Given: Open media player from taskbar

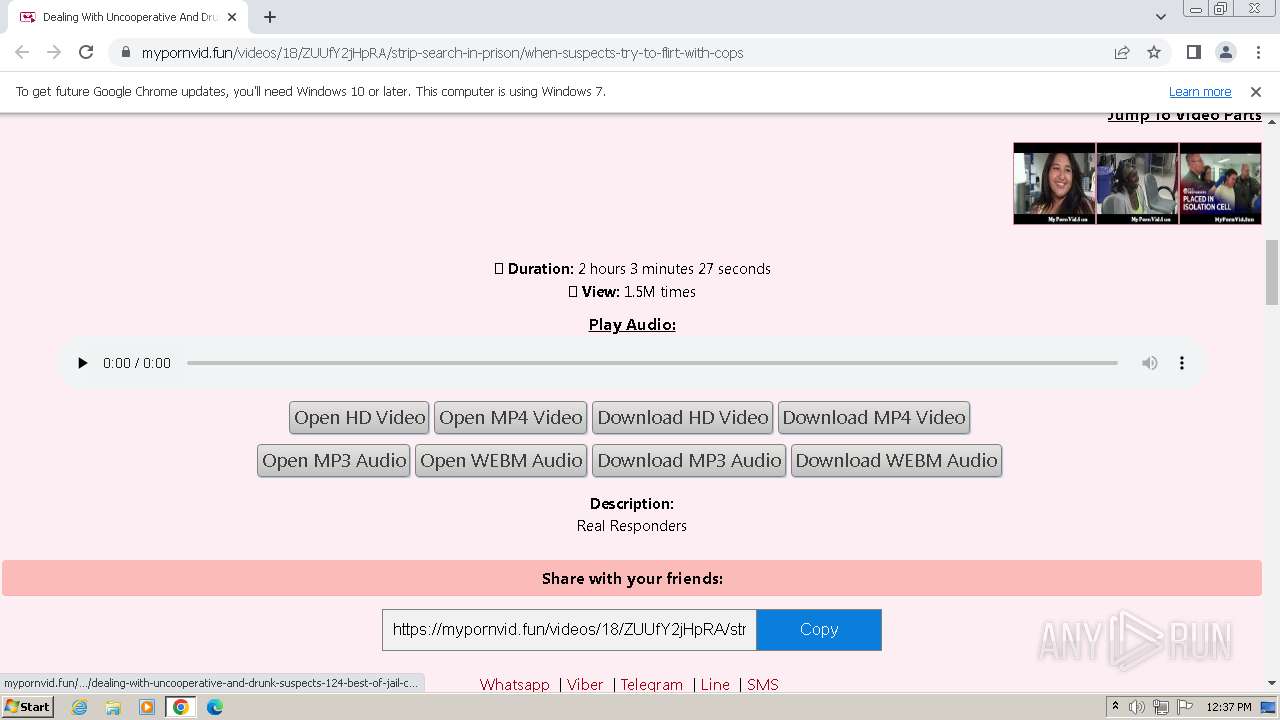Looking at the screenshot, I should (147, 707).
